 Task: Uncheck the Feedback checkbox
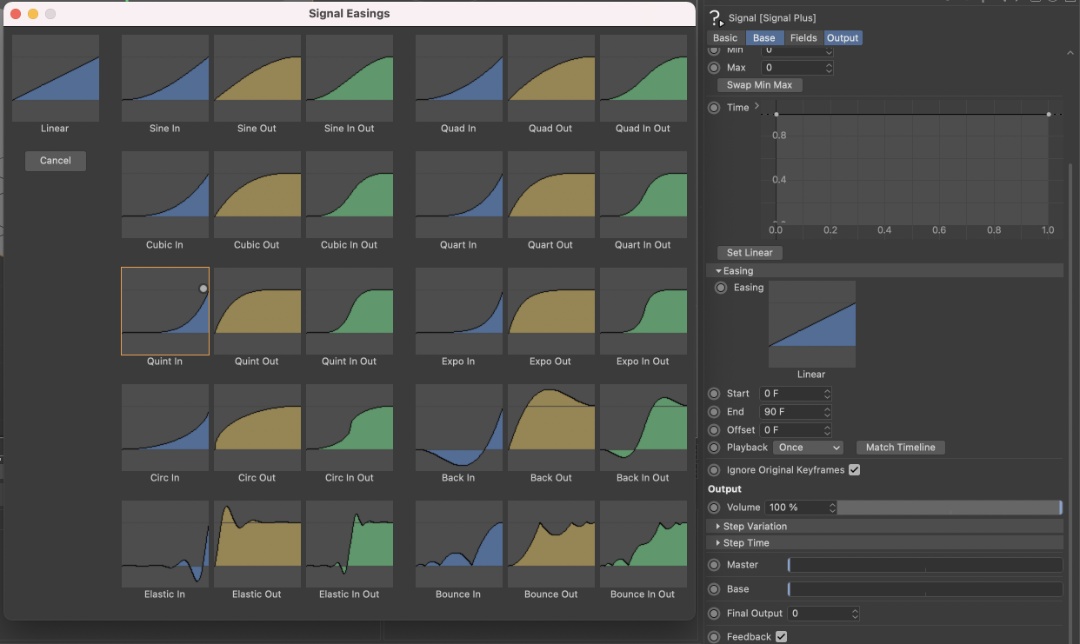coord(782,637)
